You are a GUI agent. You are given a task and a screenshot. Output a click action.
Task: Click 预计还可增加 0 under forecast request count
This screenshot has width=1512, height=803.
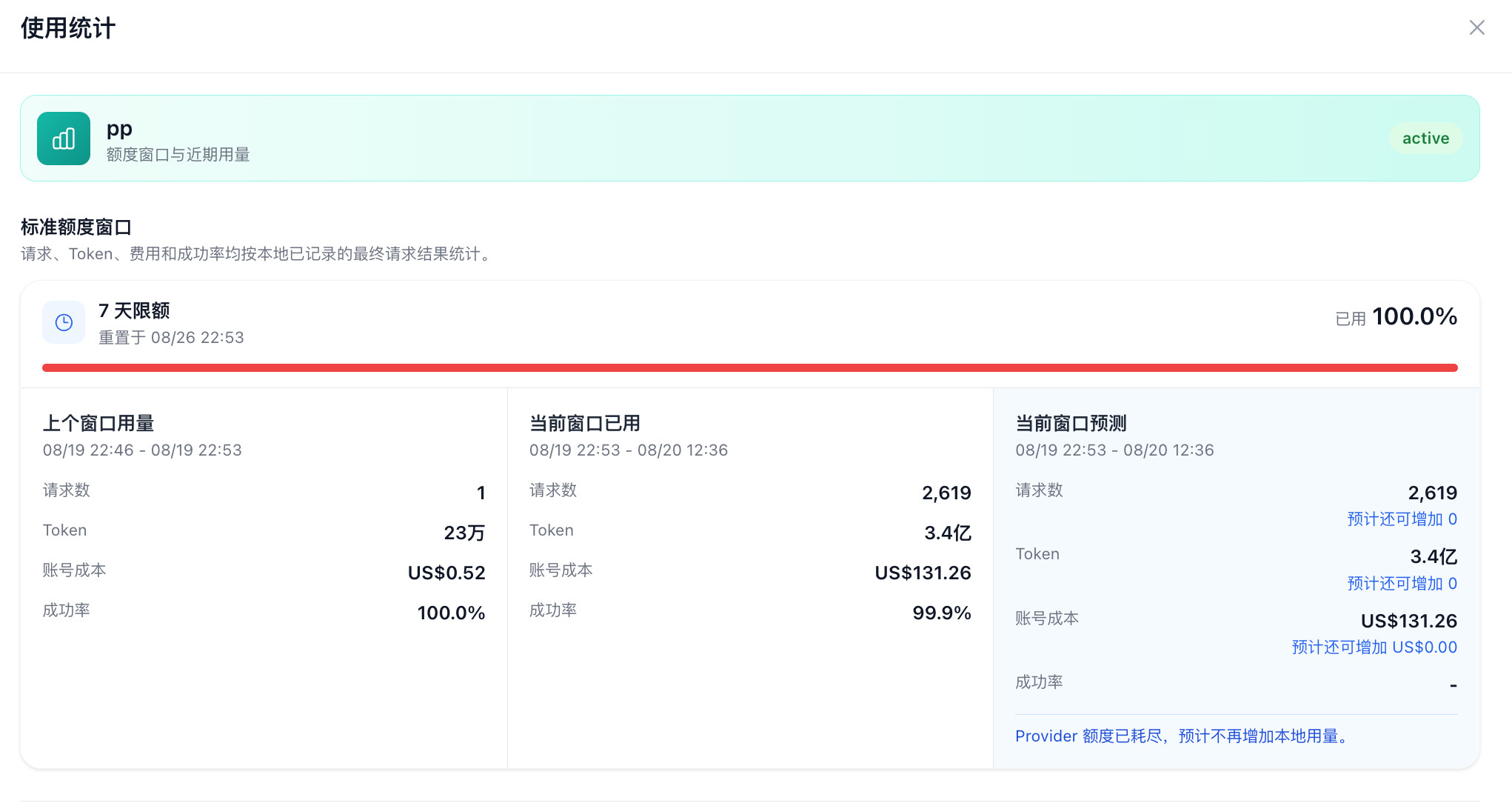(1402, 519)
